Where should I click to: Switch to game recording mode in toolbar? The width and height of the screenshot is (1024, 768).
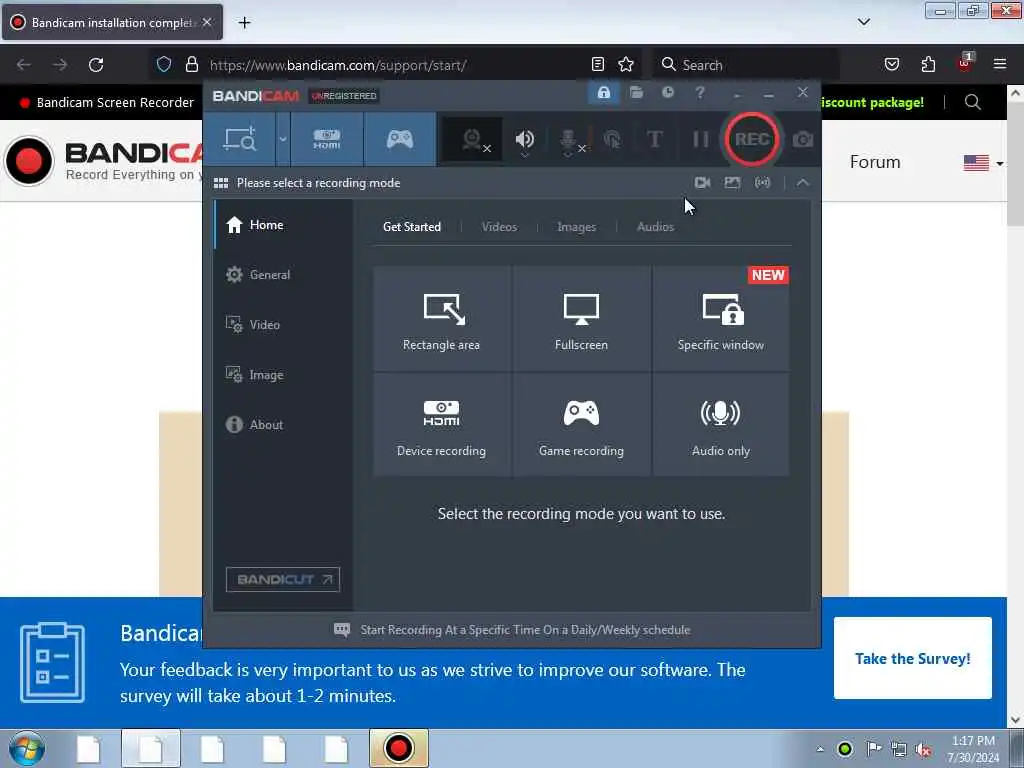[x=400, y=139]
